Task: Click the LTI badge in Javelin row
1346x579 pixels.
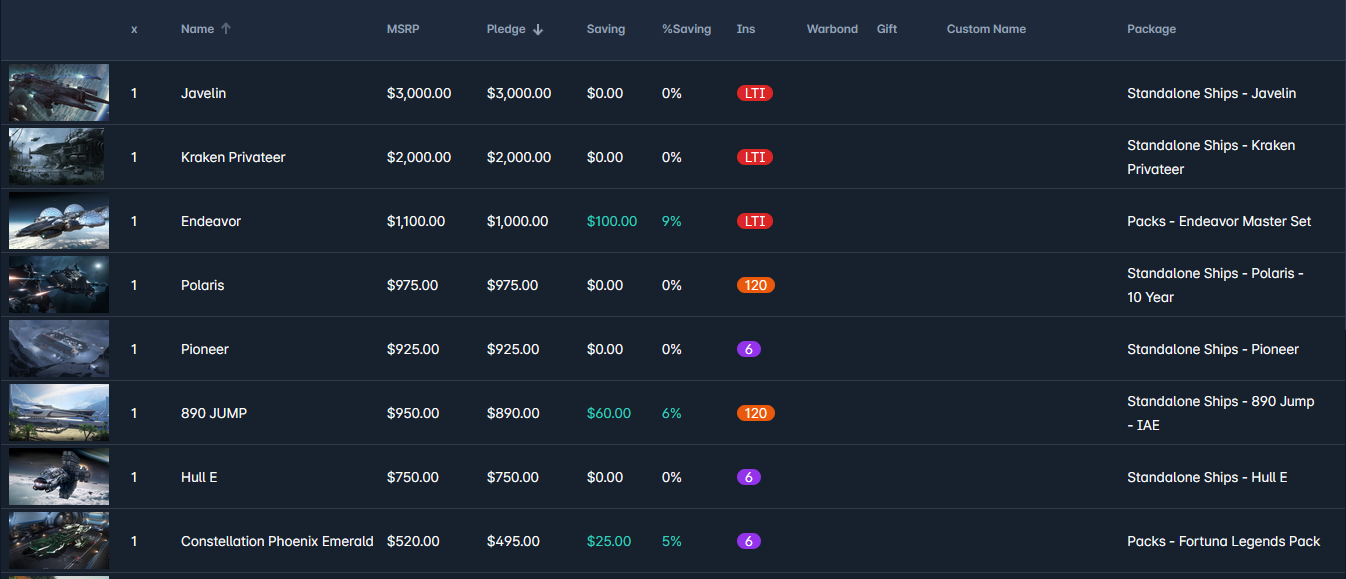Action: [755, 93]
